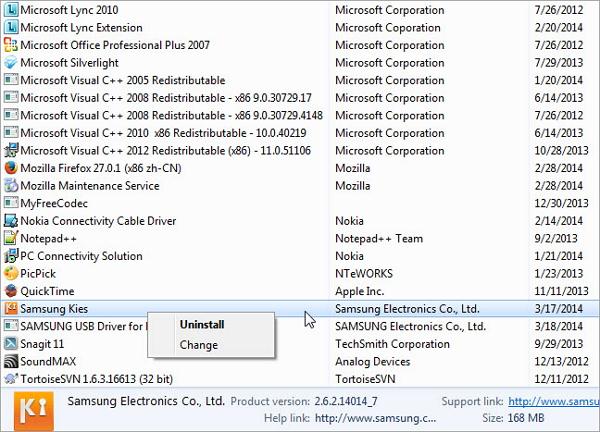Viewport: 600px width, 432px height.
Task: Select TortoiseSVN 1.6.3.16613 (32 bit) entry
Action: pos(96,379)
